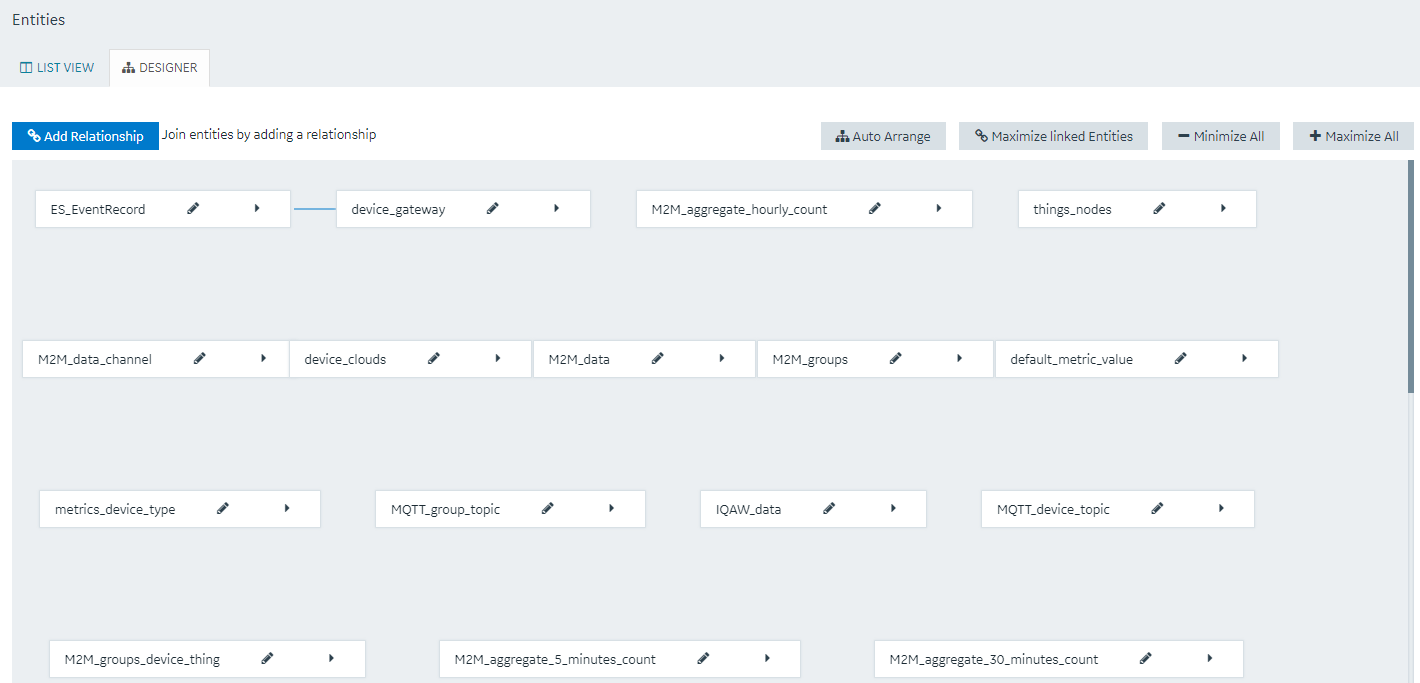Edit MQTT_device_topic using pencil icon
1420x683 pixels.
point(1157,508)
